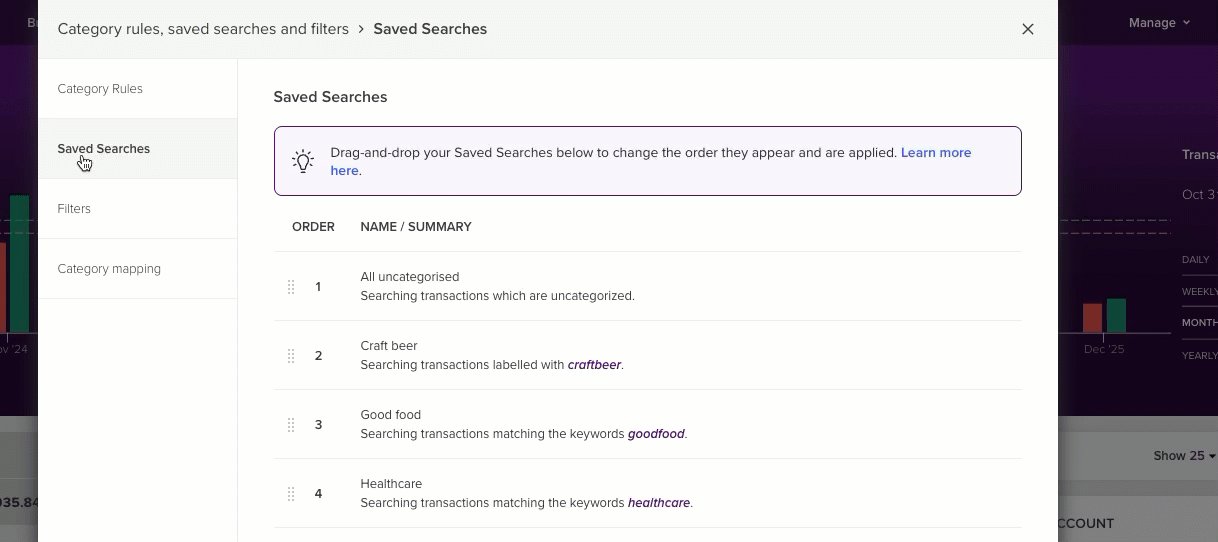Open the Filters section
This screenshot has width=1218, height=542.
tap(74, 209)
